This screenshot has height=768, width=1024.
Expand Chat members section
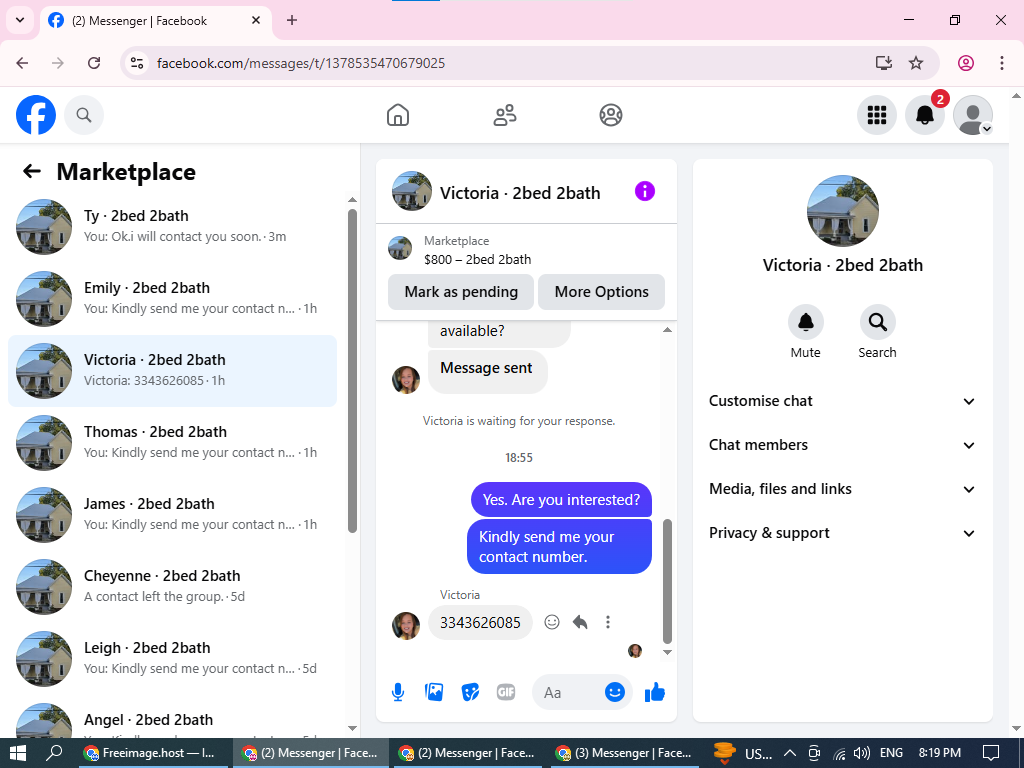pyautogui.click(x=842, y=445)
